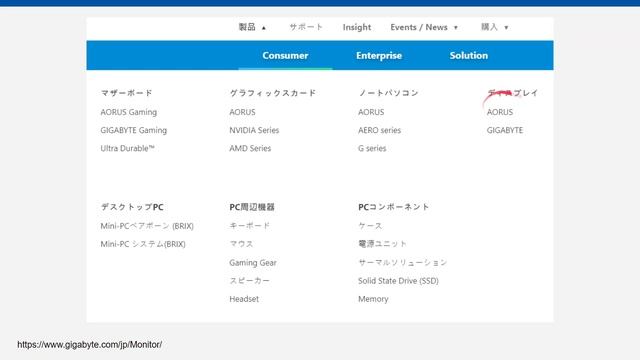Open the Headset link
Viewport: 640px width, 360px height.
pos(244,299)
